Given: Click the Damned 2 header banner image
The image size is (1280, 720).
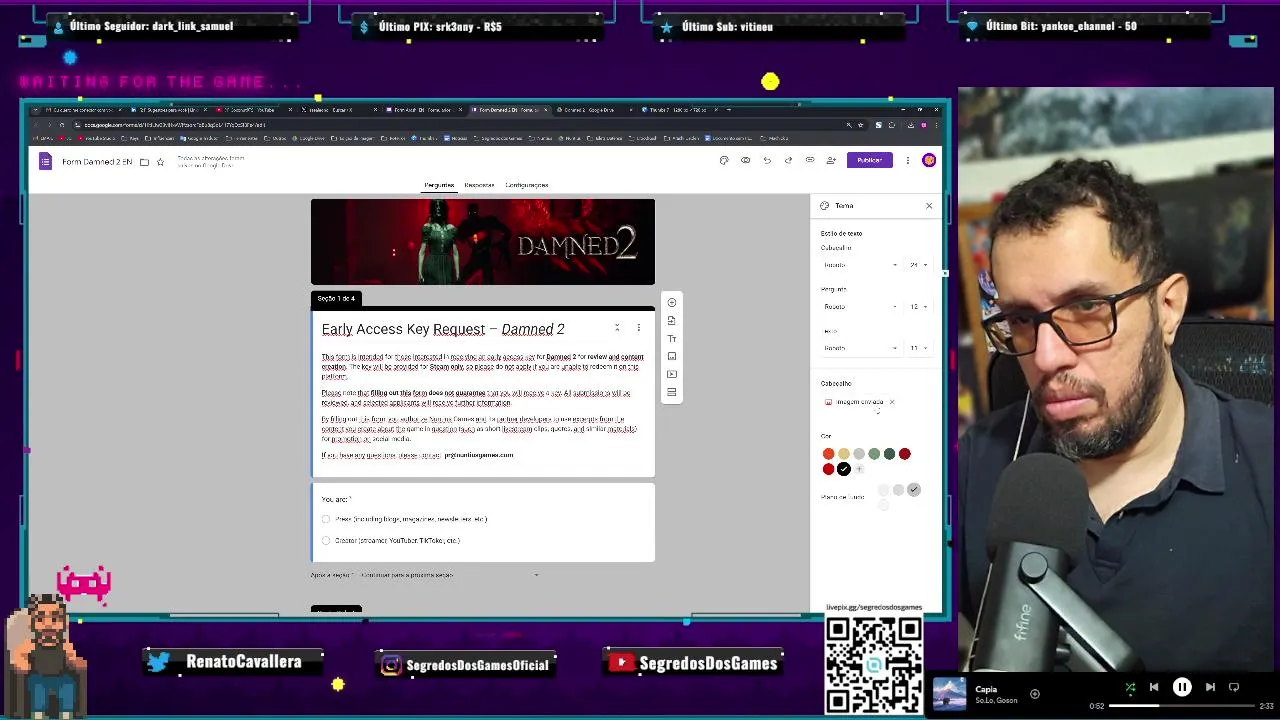Looking at the screenshot, I should [x=483, y=242].
